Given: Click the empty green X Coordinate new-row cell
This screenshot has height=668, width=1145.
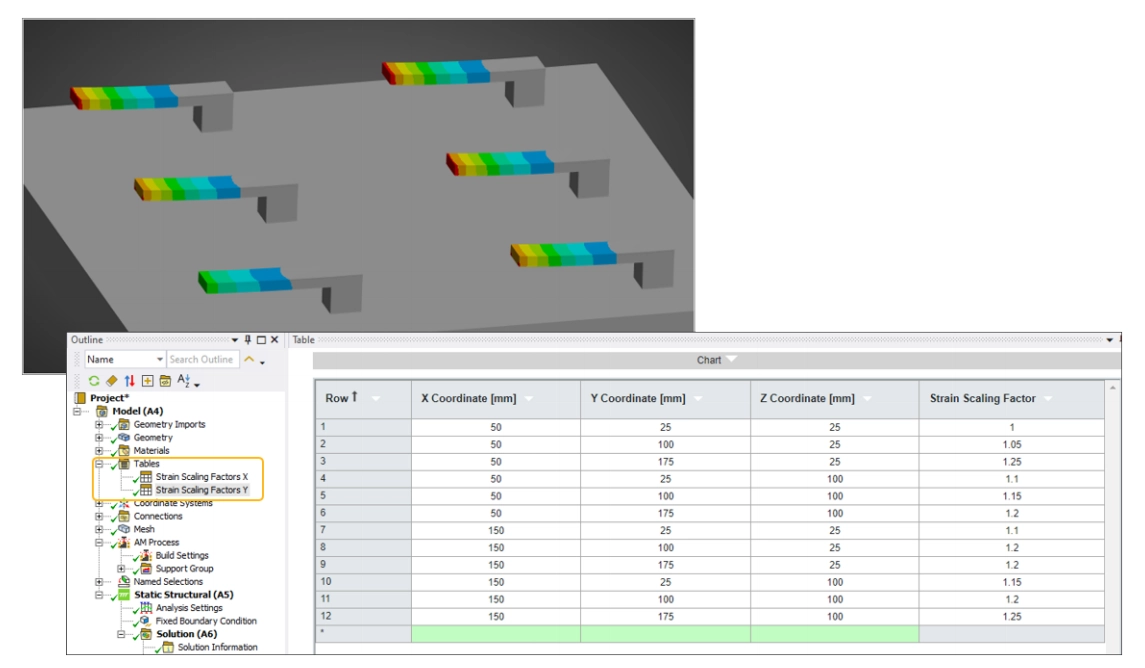Looking at the screenshot, I should point(494,634).
